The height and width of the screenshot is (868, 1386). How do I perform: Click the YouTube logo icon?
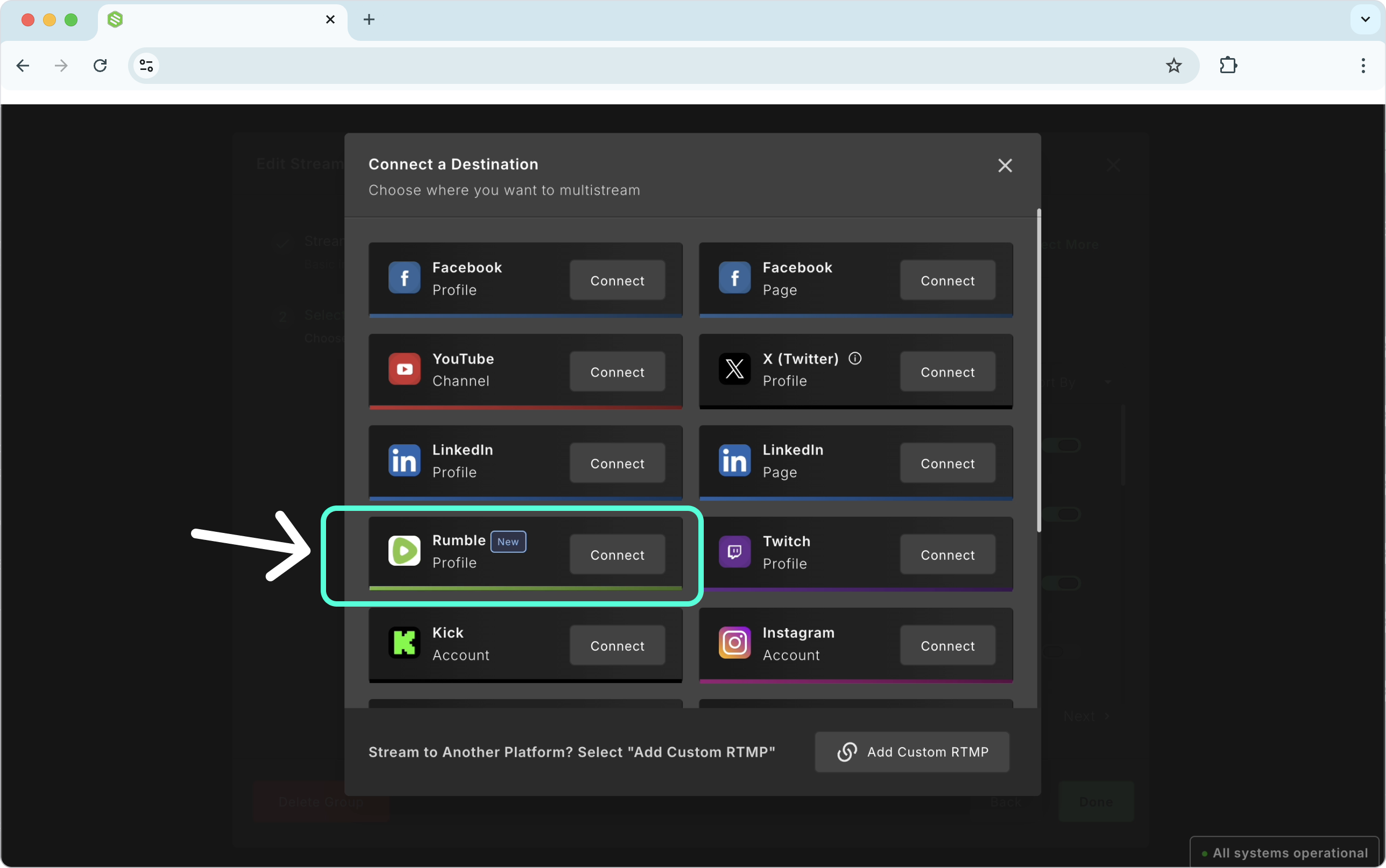[x=404, y=368]
